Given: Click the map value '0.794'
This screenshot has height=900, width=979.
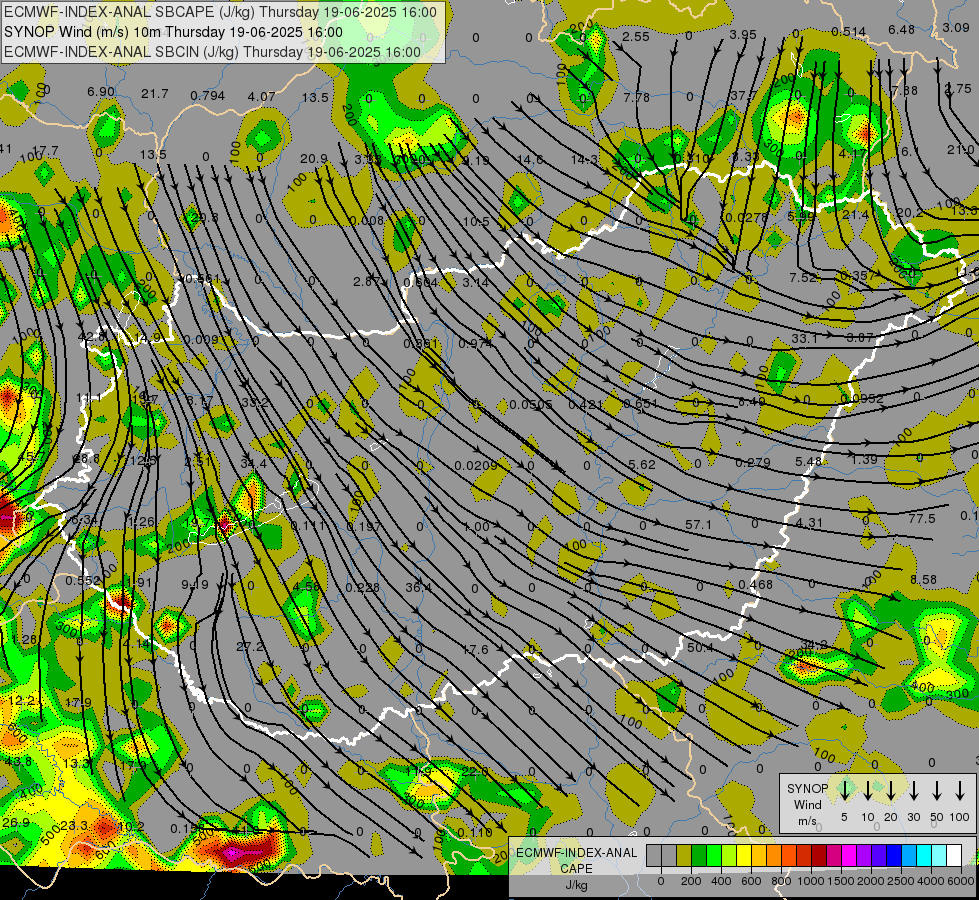Looking at the screenshot, I should [x=207, y=96].
